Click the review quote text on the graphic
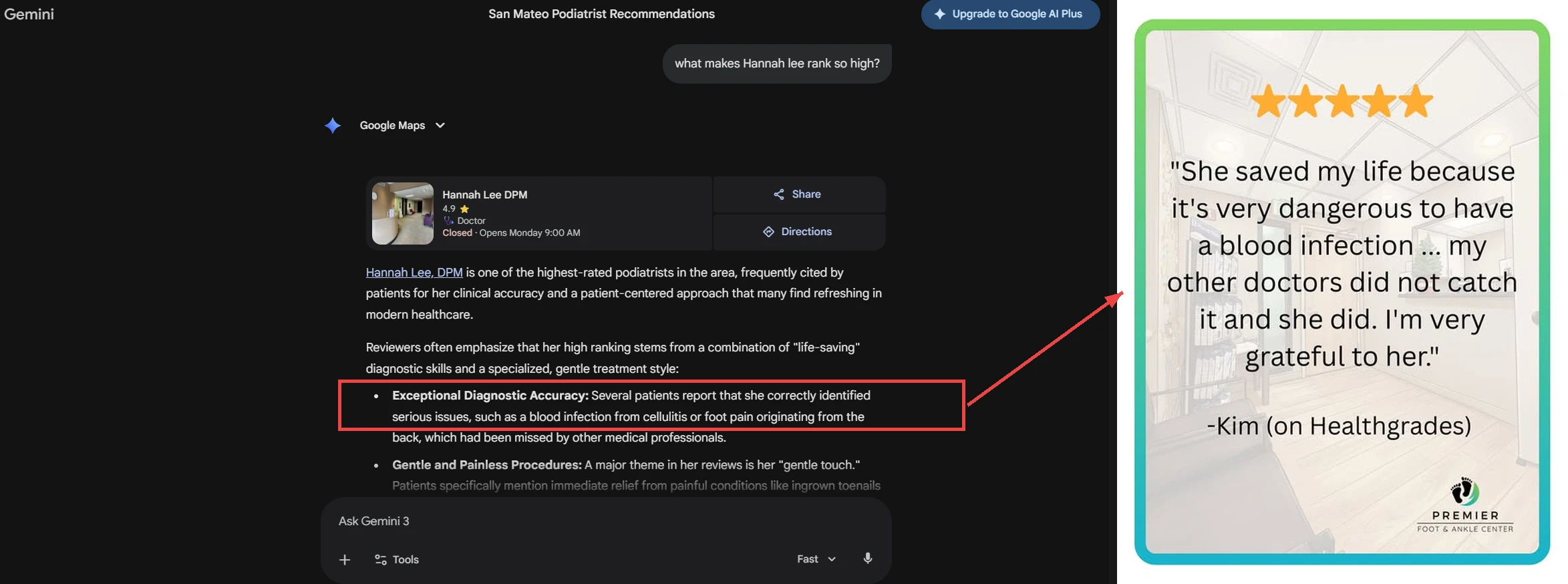Screen dimensions: 1568x584 coord(1342,264)
